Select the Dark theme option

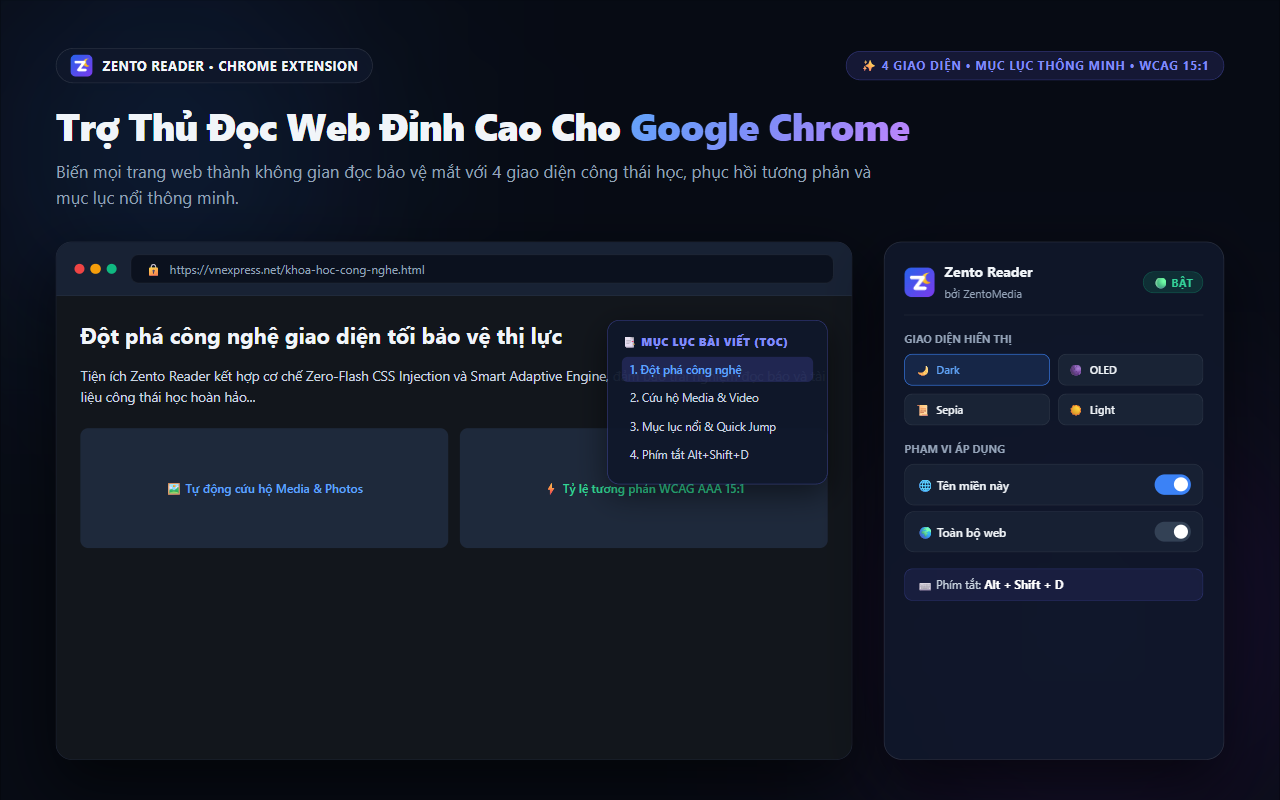pos(977,370)
